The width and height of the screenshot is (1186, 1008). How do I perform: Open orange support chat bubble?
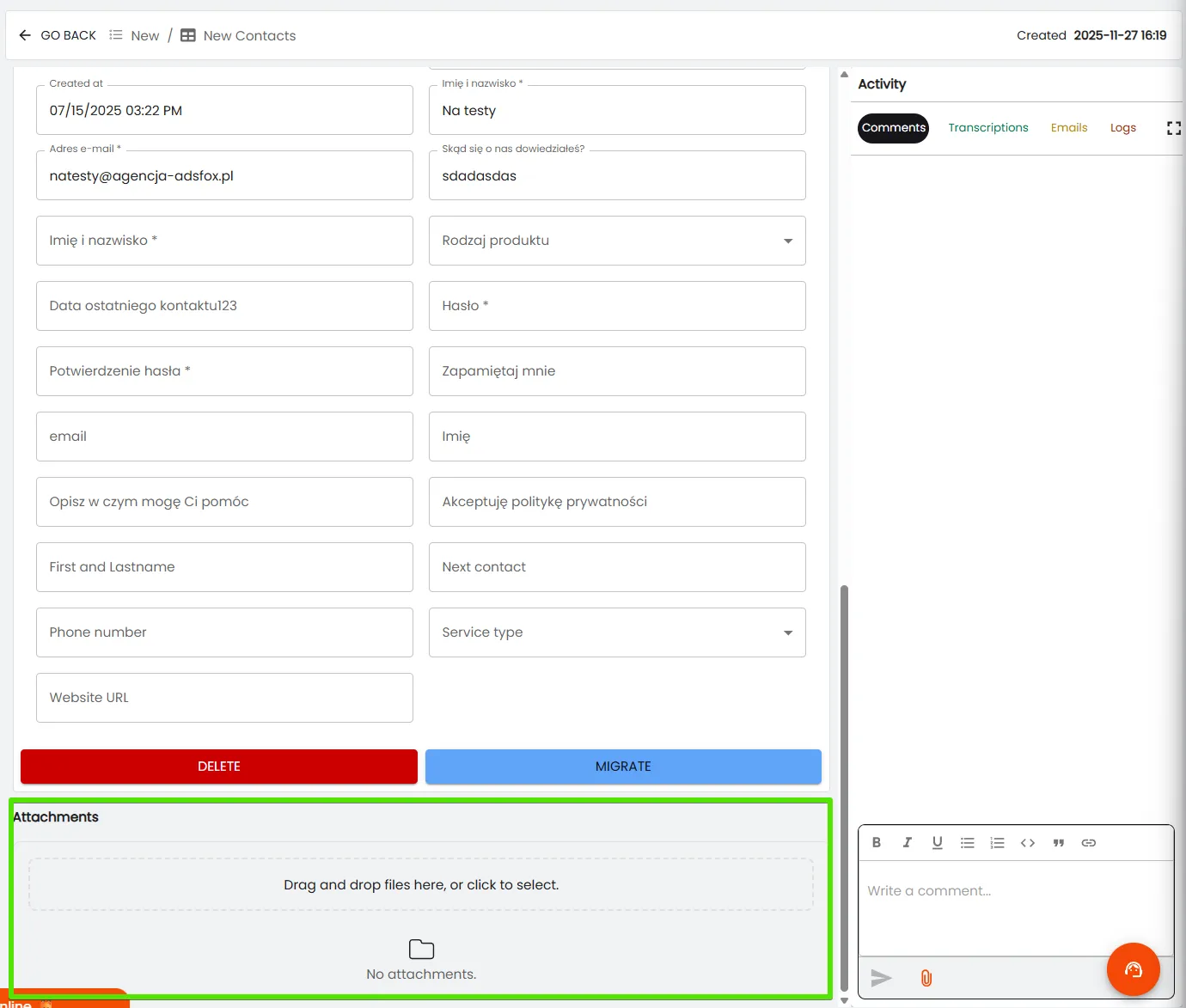[x=1134, y=969]
